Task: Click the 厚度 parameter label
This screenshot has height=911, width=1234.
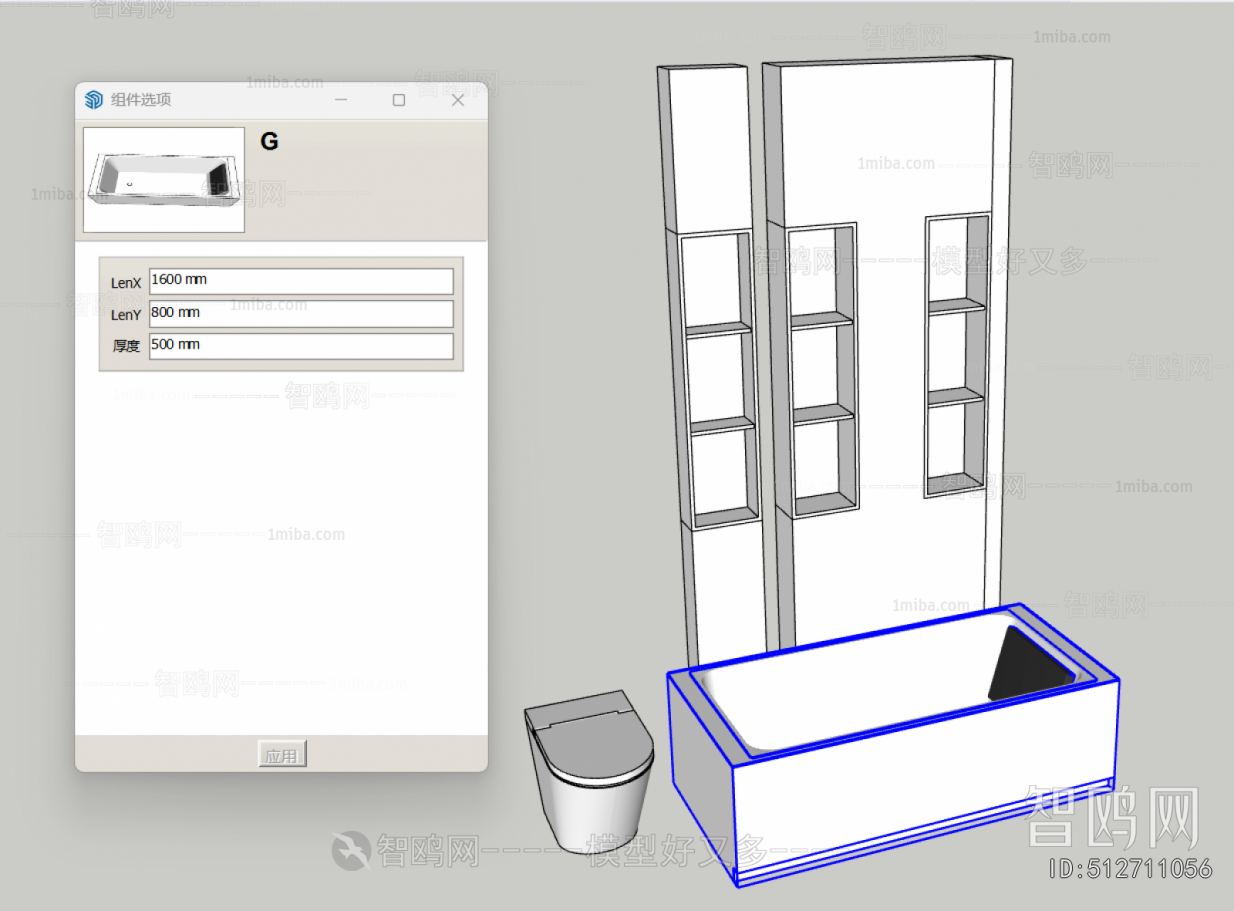Action: tap(125, 346)
